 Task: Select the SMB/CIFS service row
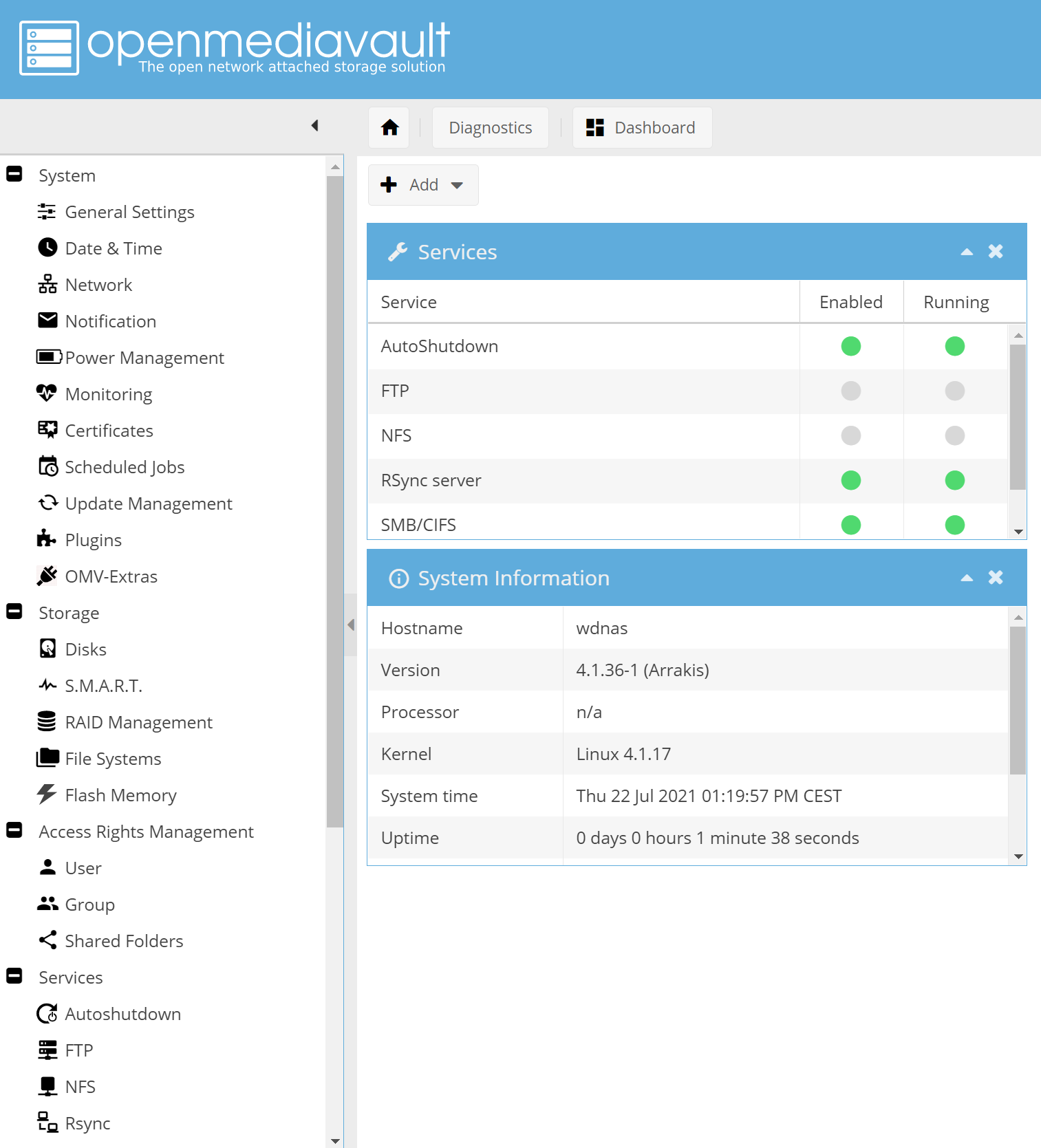[687, 522]
